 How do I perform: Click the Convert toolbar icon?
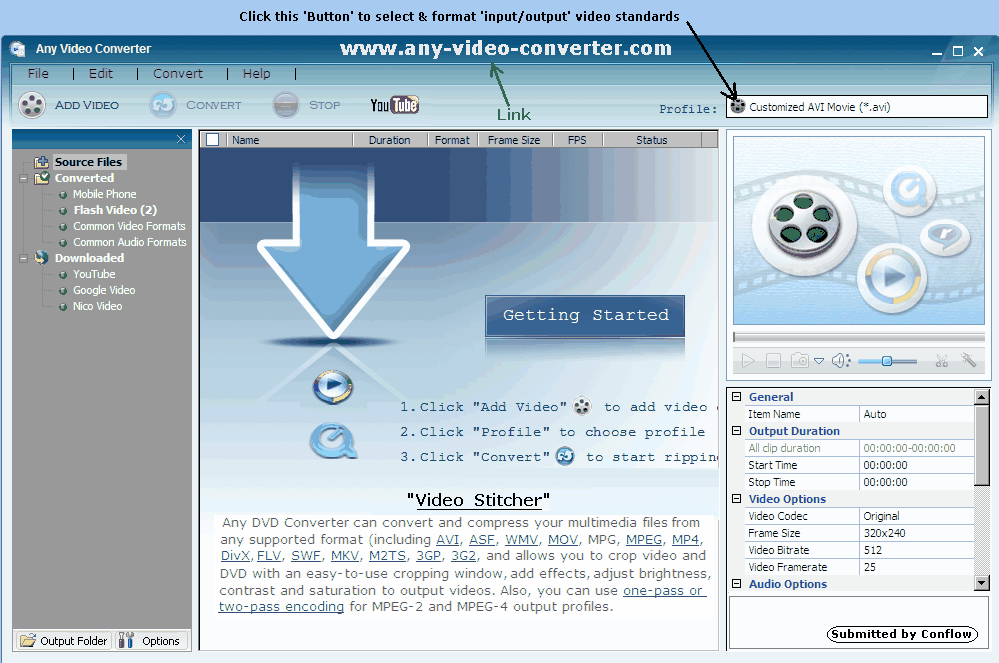162,105
